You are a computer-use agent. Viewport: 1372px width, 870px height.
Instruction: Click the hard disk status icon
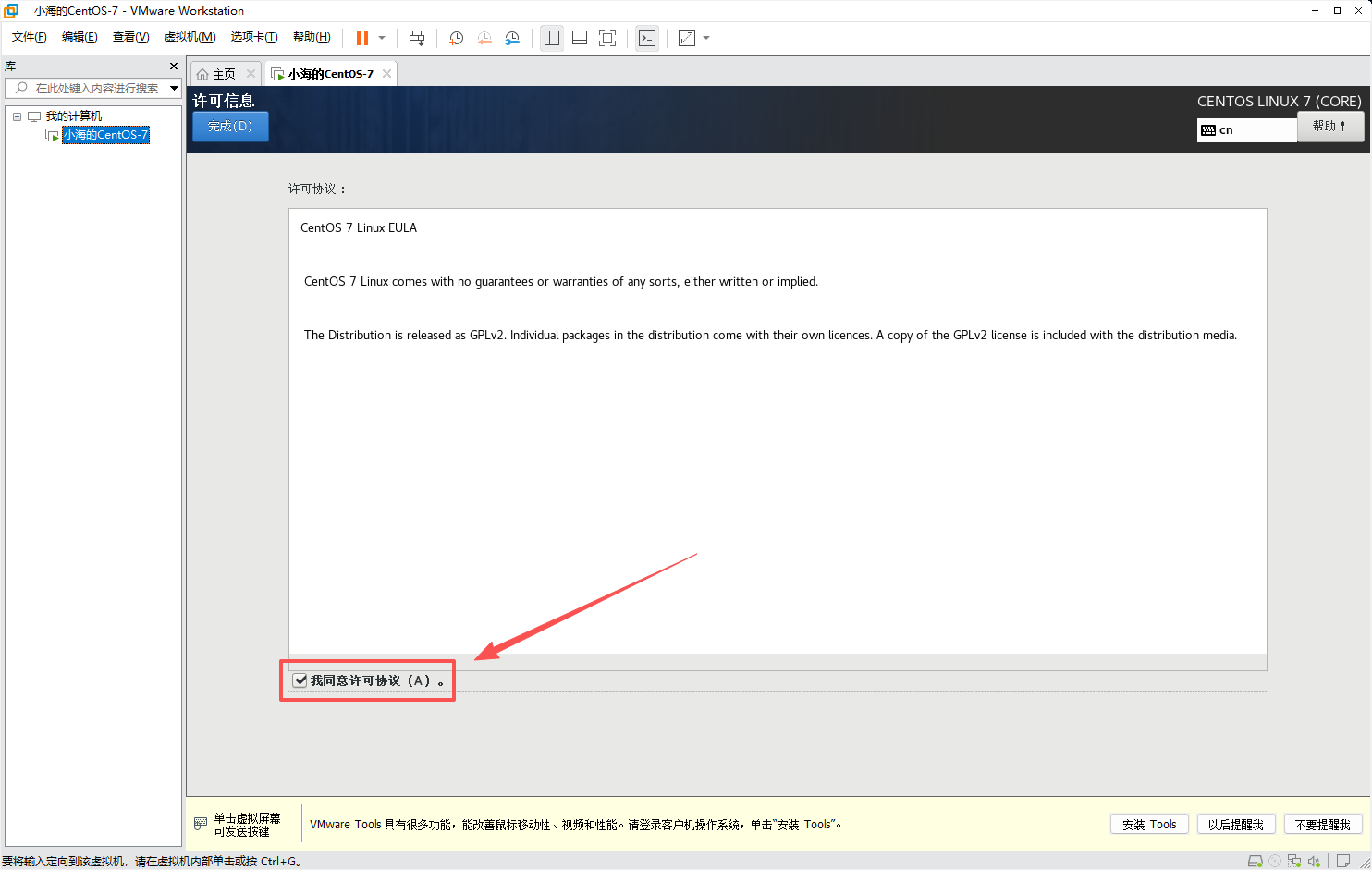click(1255, 861)
